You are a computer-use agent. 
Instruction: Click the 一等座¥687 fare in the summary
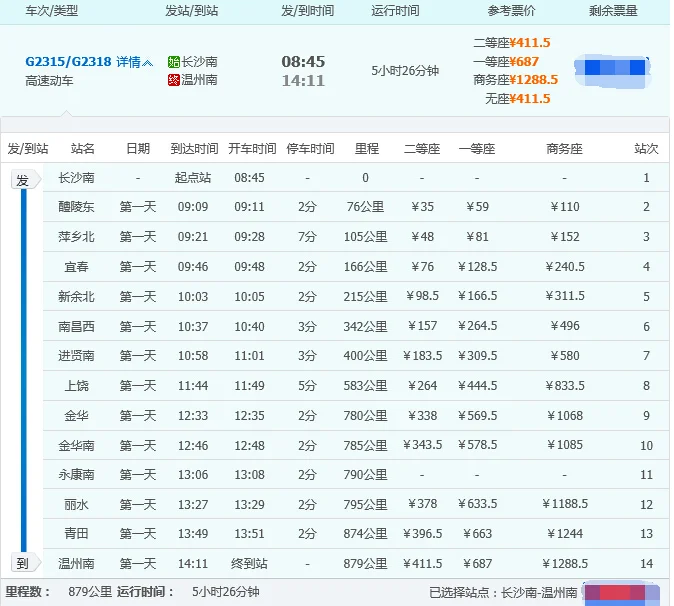click(x=506, y=61)
